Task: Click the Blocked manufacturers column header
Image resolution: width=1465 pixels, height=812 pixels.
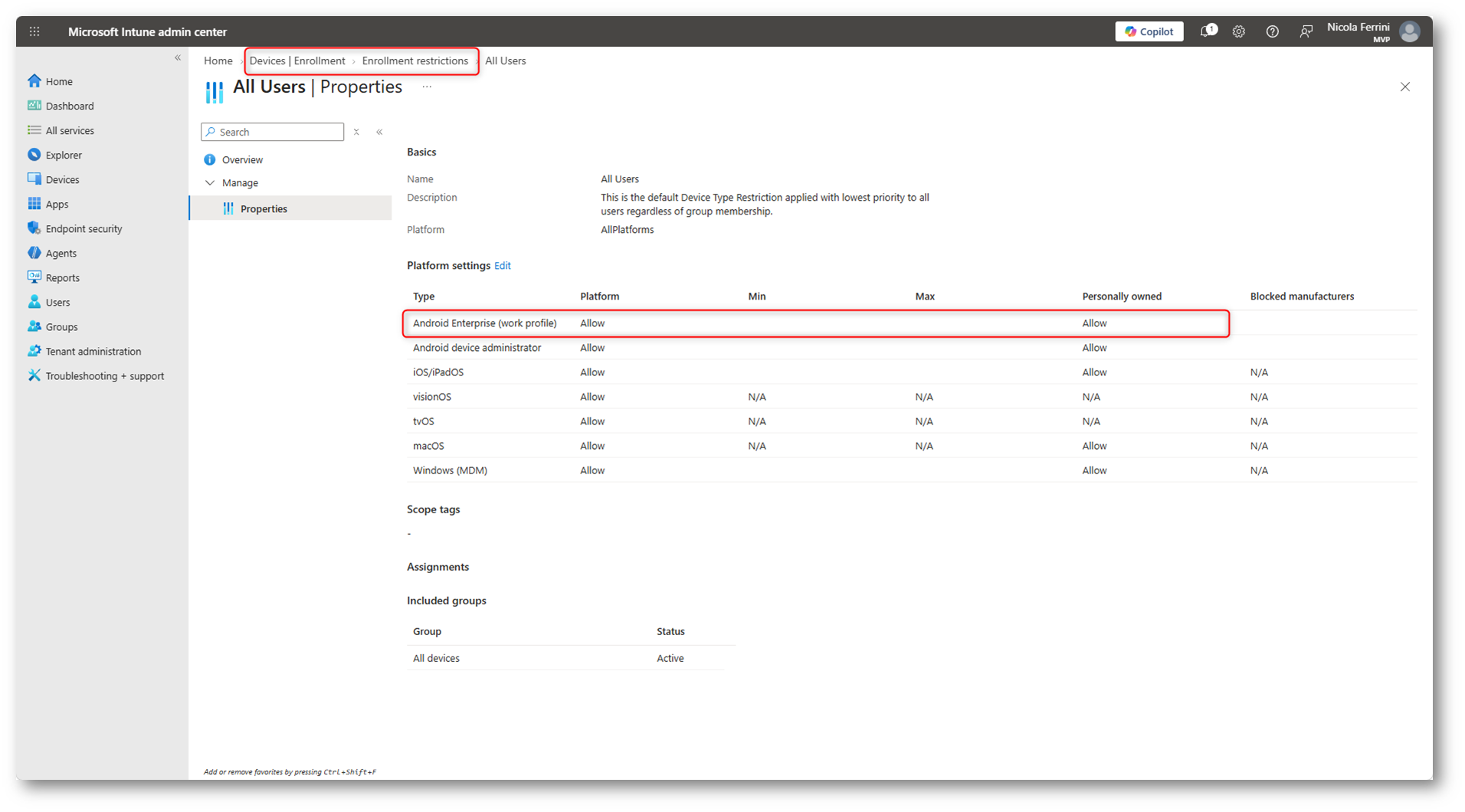Action: [x=1303, y=296]
